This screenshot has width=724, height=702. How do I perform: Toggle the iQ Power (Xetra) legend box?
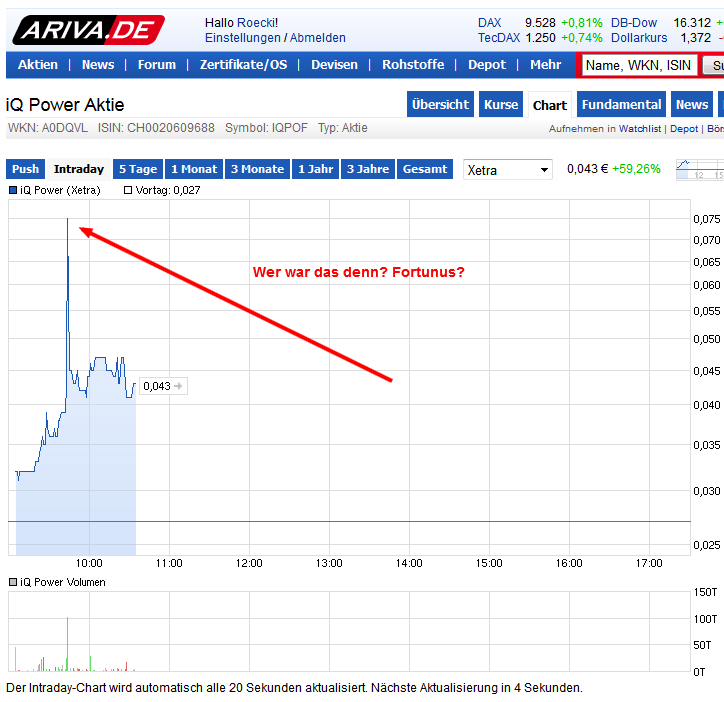coord(13,190)
